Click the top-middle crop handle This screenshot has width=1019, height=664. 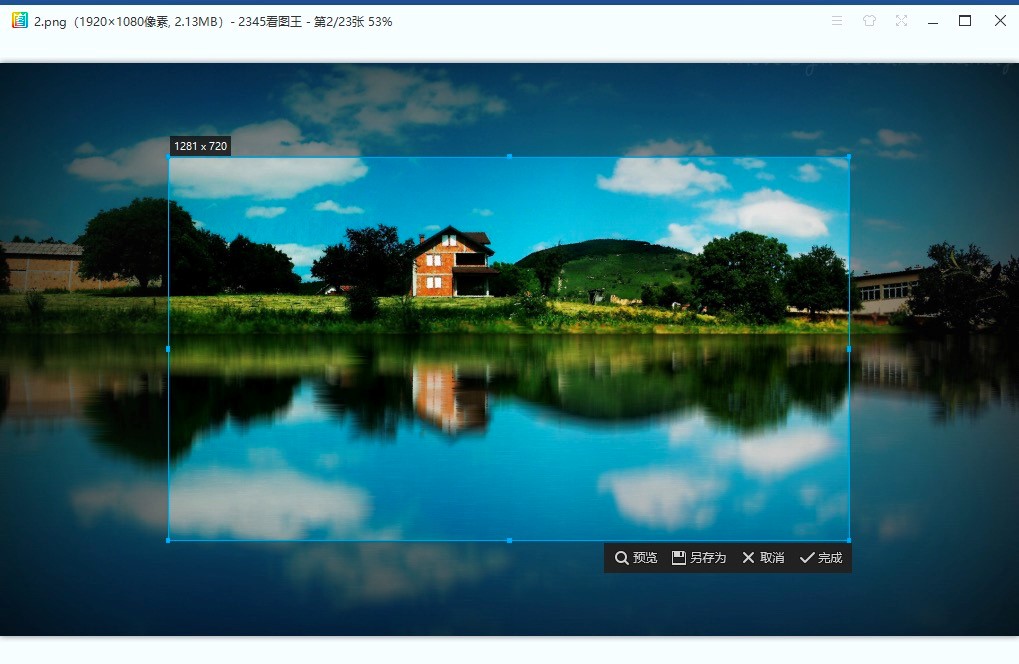tap(510, 157)
